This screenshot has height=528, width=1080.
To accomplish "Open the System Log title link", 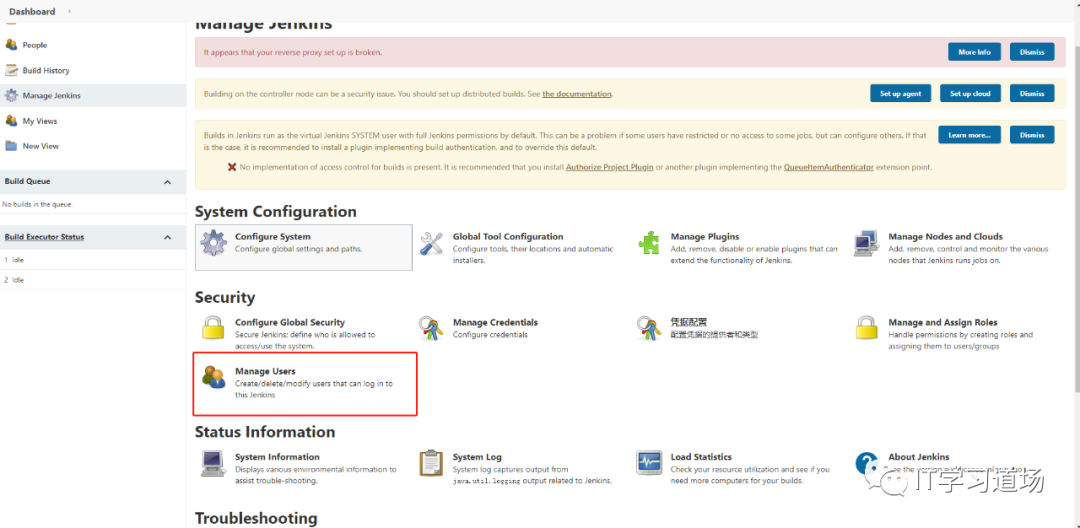I will click(477, 456).
